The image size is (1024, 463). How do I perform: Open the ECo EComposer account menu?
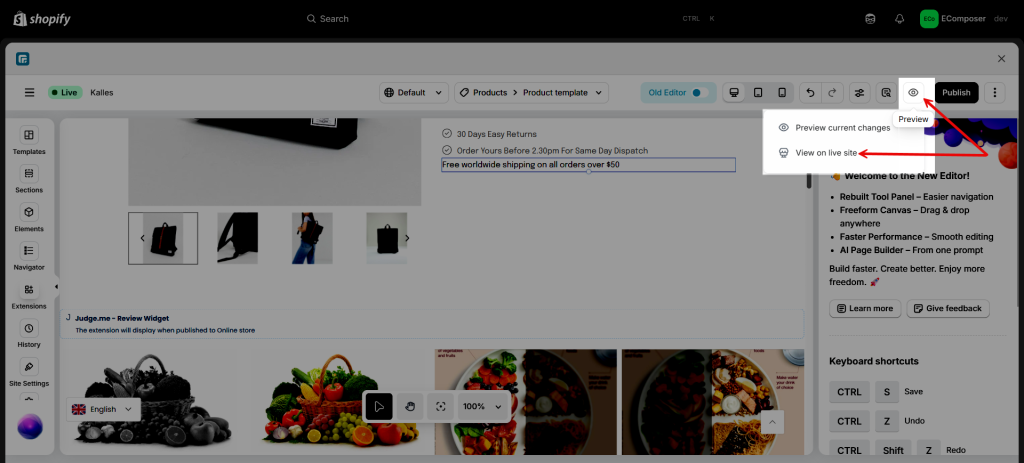964,19
